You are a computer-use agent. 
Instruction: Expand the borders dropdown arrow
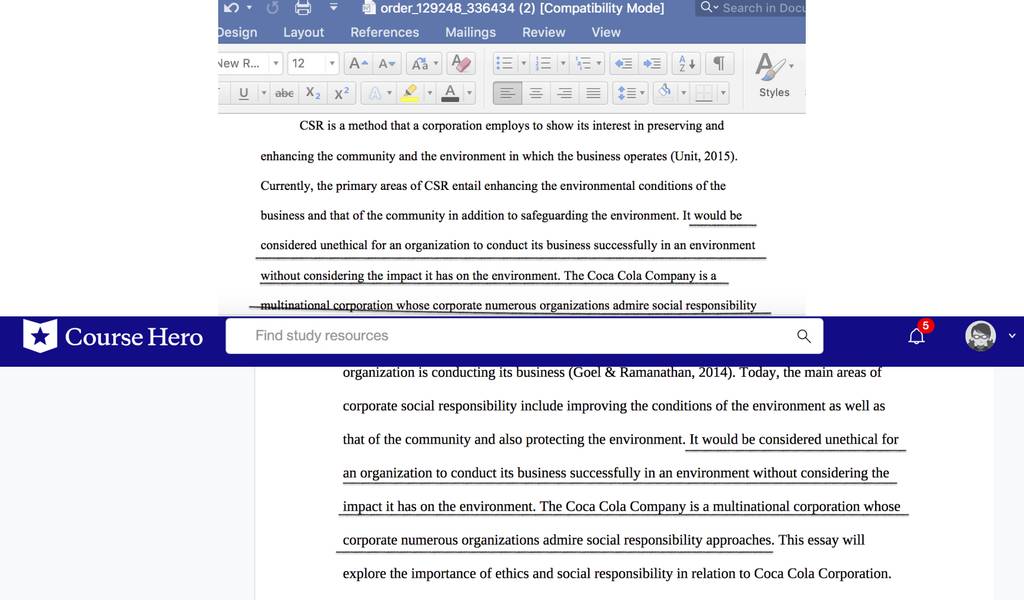[x=723, y=93]
